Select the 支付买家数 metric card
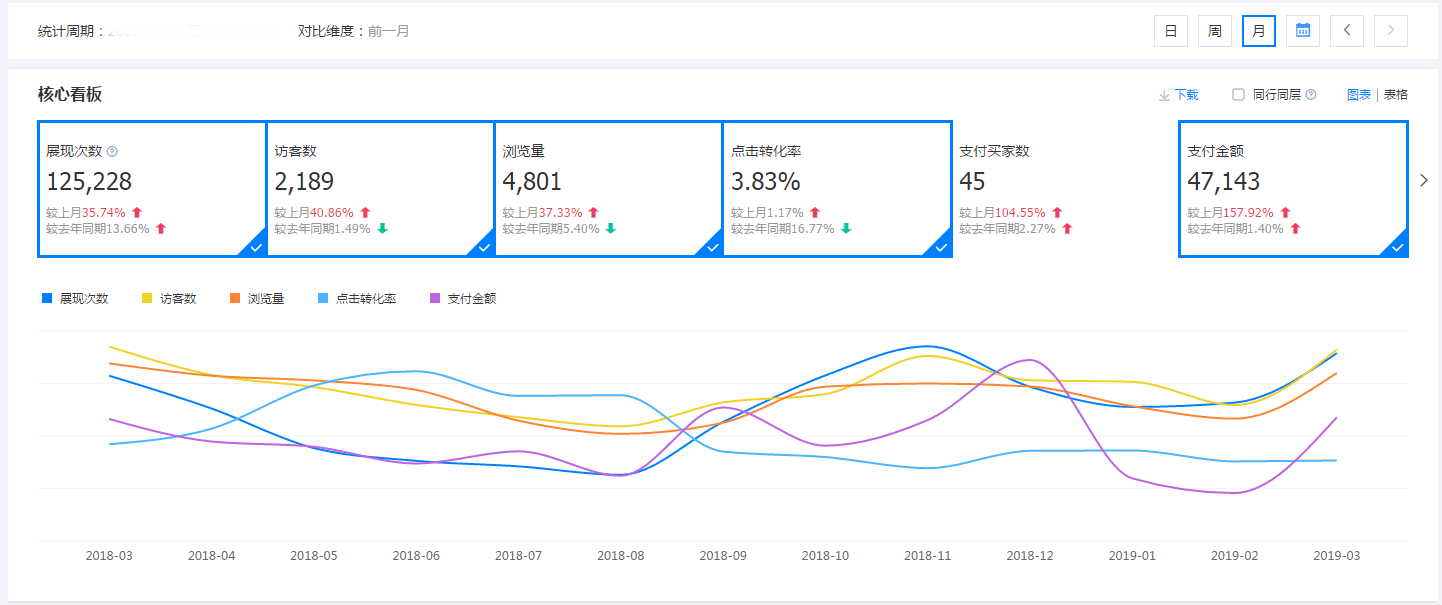Viewport: 1442px width, 605px height. tap(1064, 189)
